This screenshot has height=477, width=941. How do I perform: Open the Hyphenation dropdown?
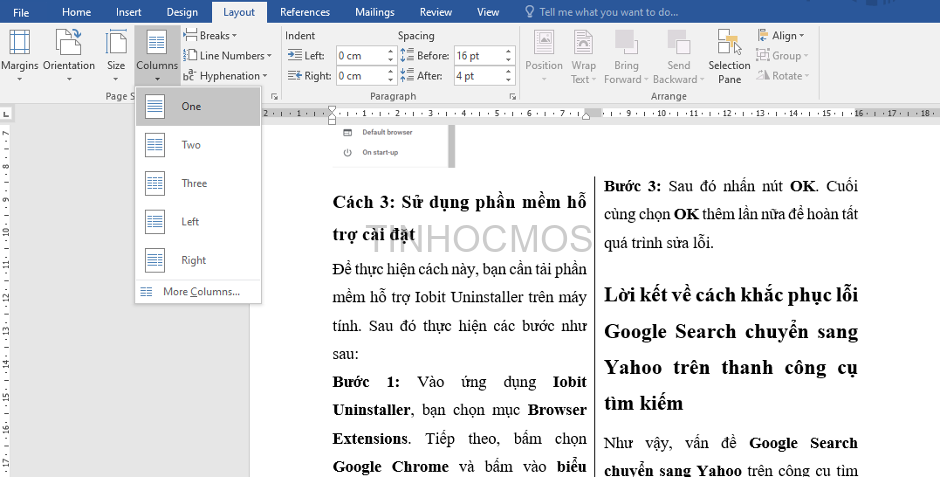(x=225, y=76)
